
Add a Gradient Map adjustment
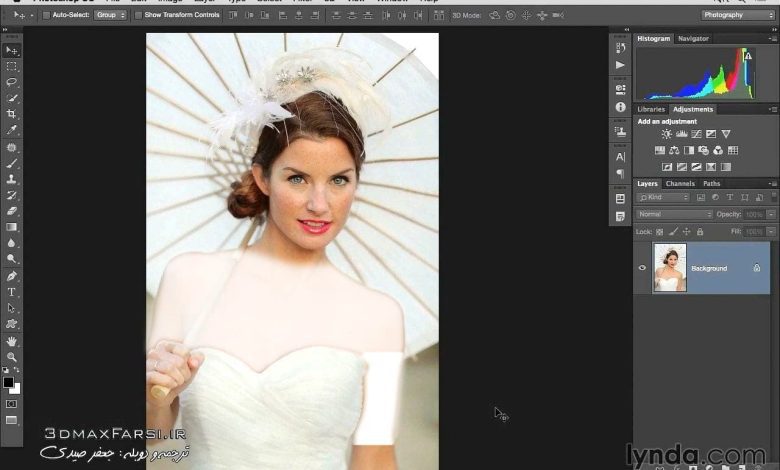[x=726, y=167]
